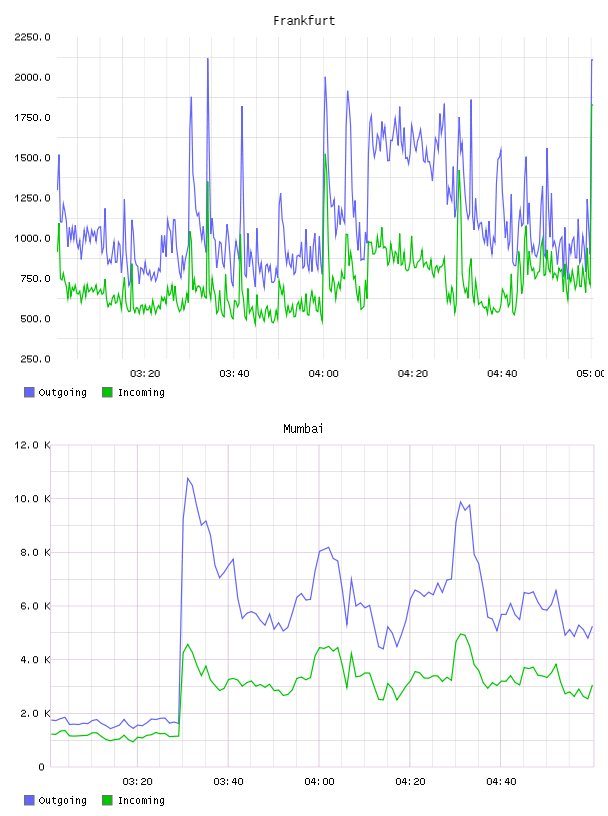
Task: Click the 03:40 time label on Mumbai chart
Action: (x=228, y=782)
